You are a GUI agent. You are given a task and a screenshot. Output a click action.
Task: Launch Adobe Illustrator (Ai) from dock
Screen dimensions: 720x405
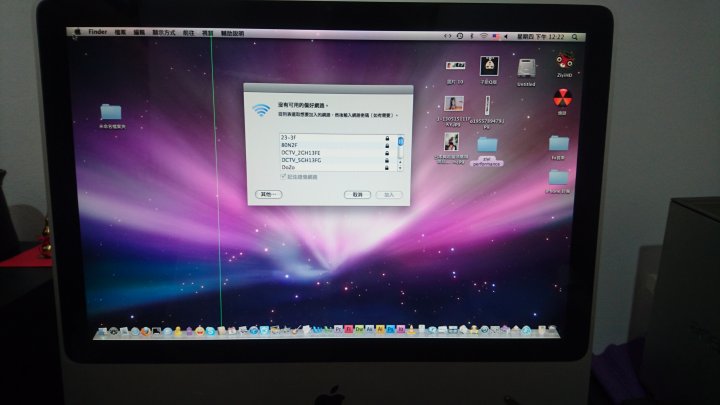380,329
